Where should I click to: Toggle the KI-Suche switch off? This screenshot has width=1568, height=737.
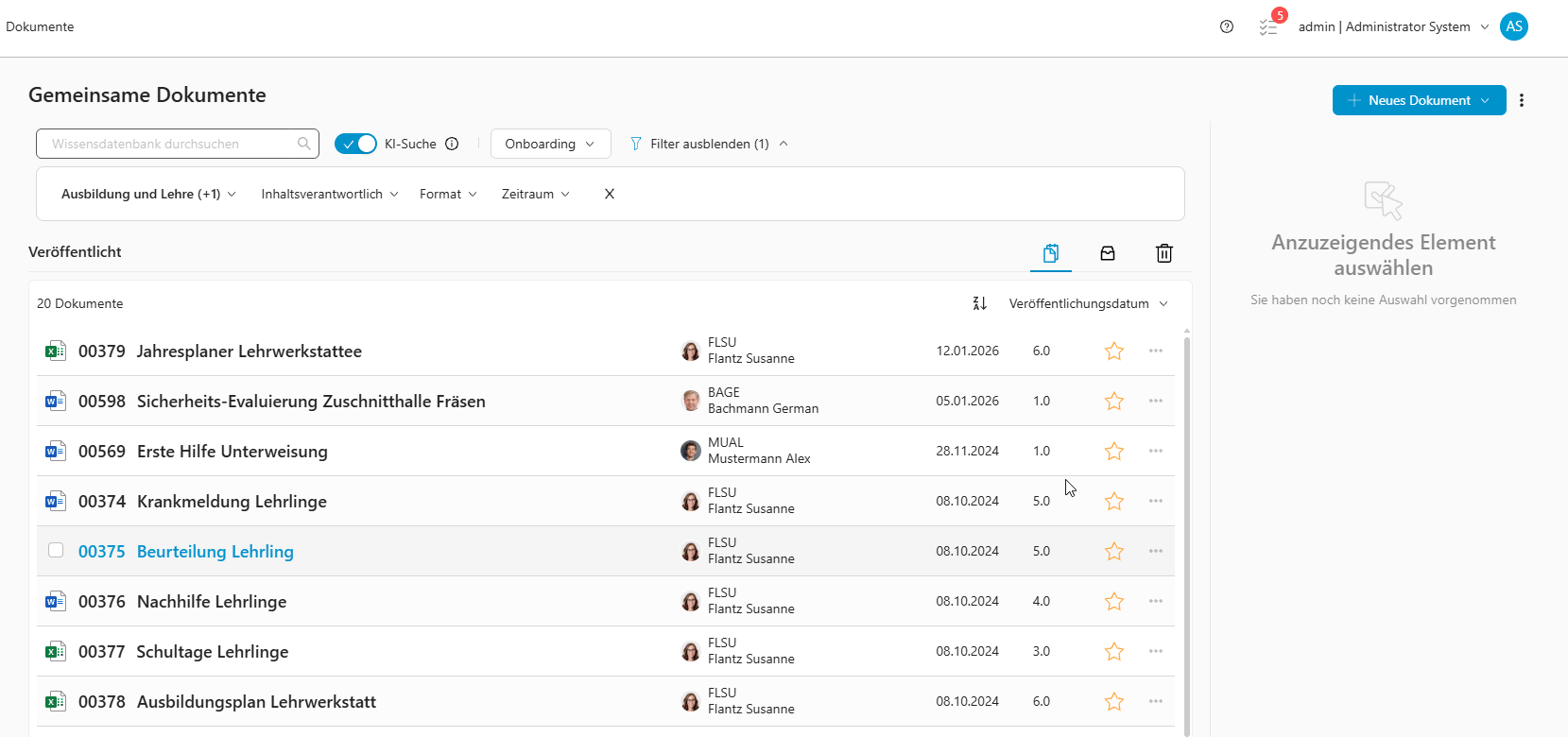[355, 144]
